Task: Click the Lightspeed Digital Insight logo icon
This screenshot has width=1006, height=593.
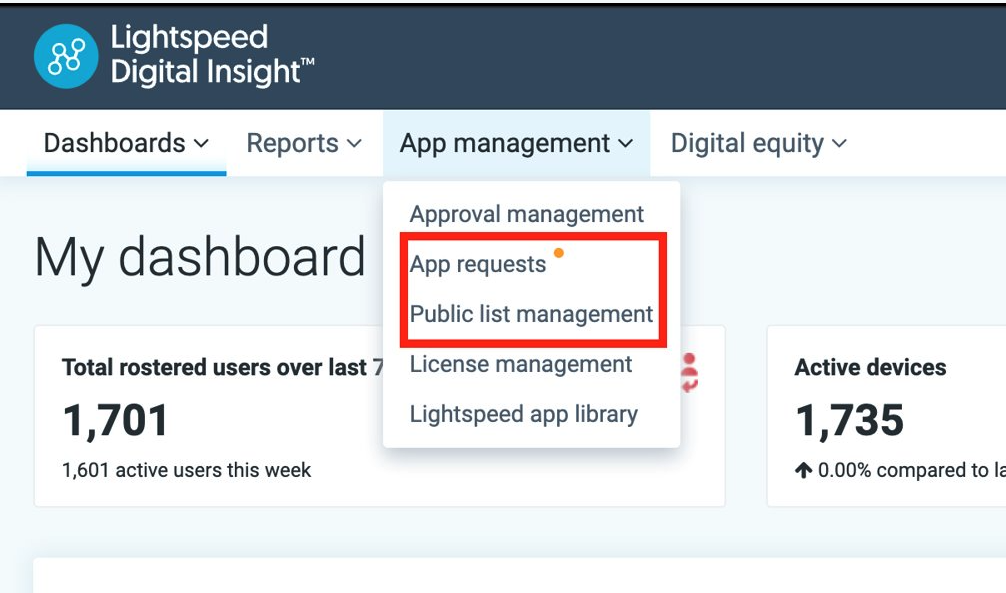Action: click(x=66, y=56)
